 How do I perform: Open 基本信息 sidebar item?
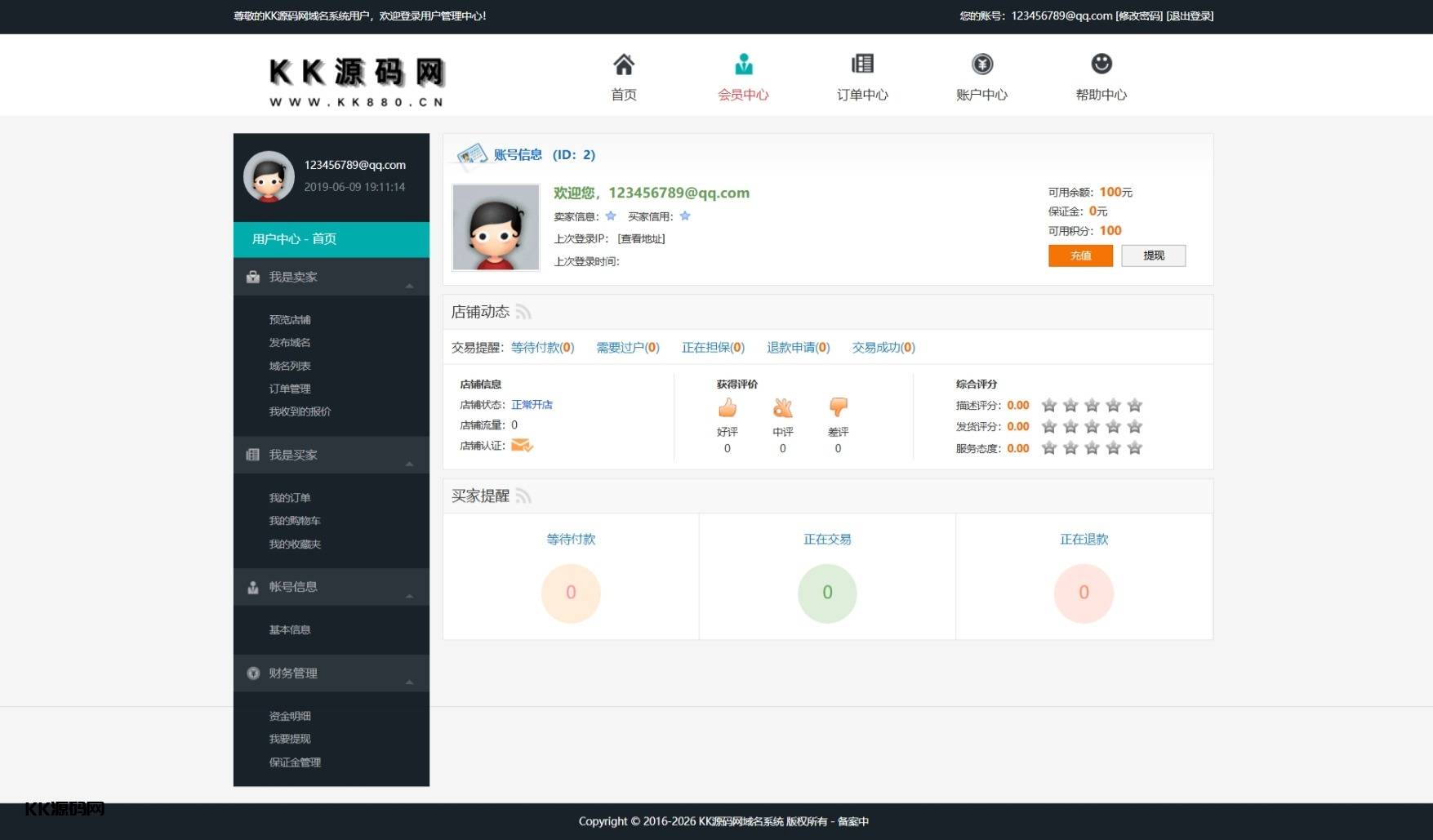coord(290,630)
